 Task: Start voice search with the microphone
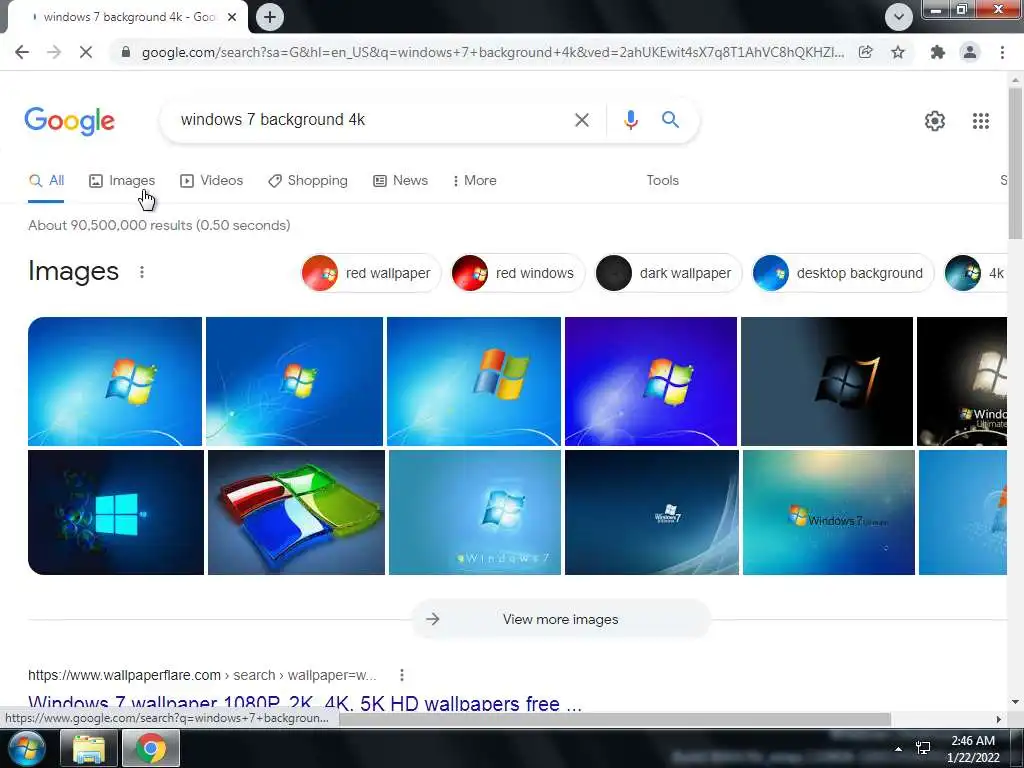630,120
